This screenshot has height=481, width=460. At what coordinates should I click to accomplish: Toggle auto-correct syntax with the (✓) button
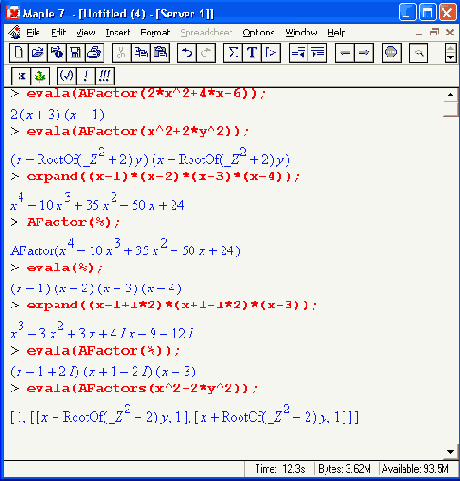pyautogui.click(x=67, y=76)
